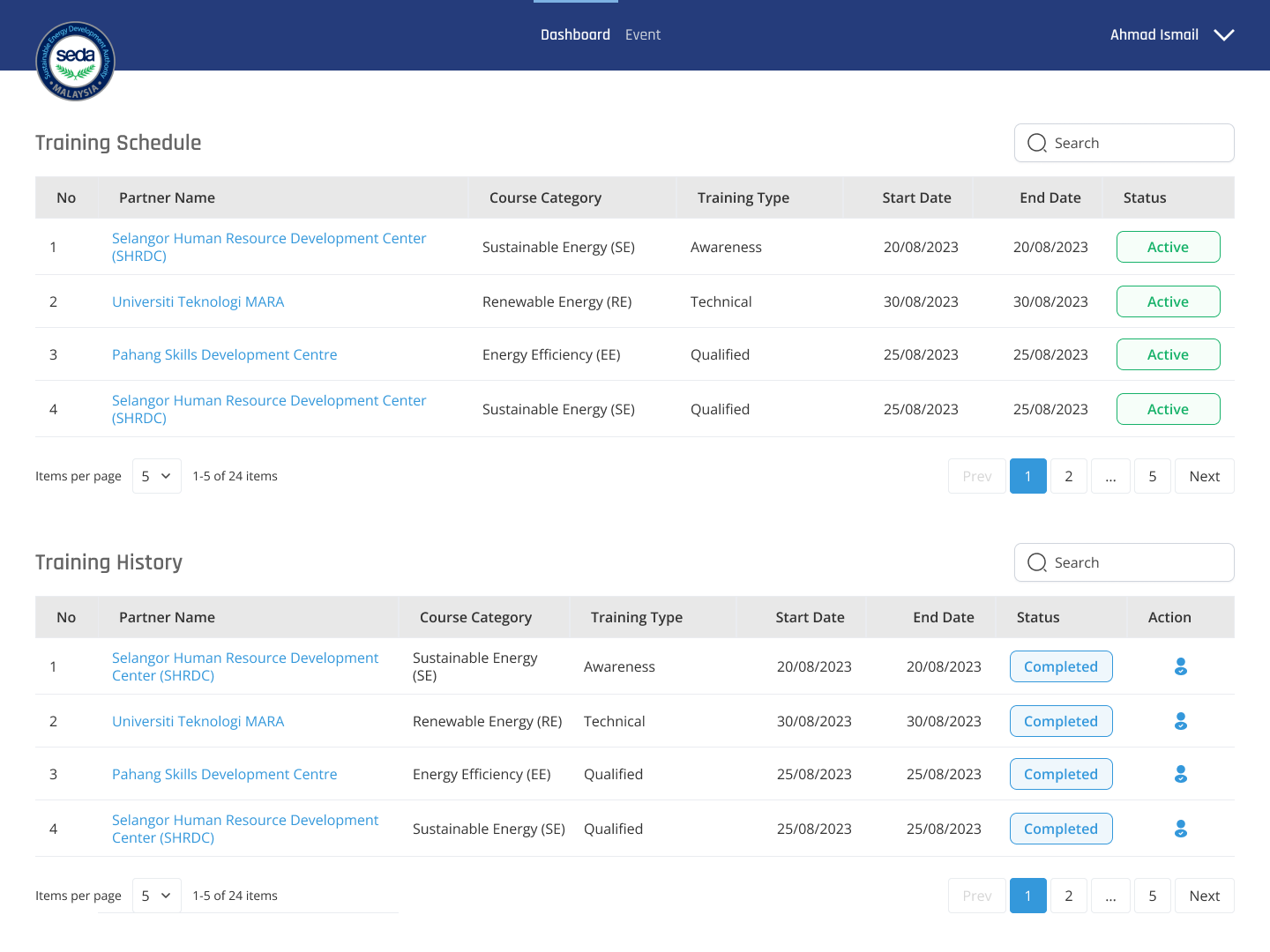This screenshot has height=952, width=1270.
Task: Click the Training History heading
Action: (108, 562)
